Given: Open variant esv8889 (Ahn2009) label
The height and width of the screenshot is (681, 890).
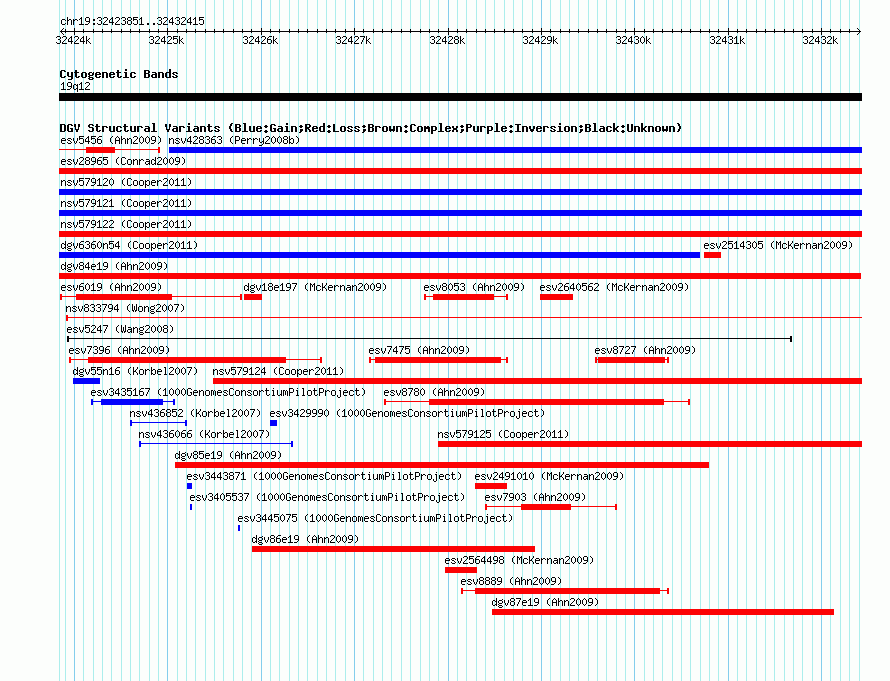Looking at the screenshot, I should (511, 581).
